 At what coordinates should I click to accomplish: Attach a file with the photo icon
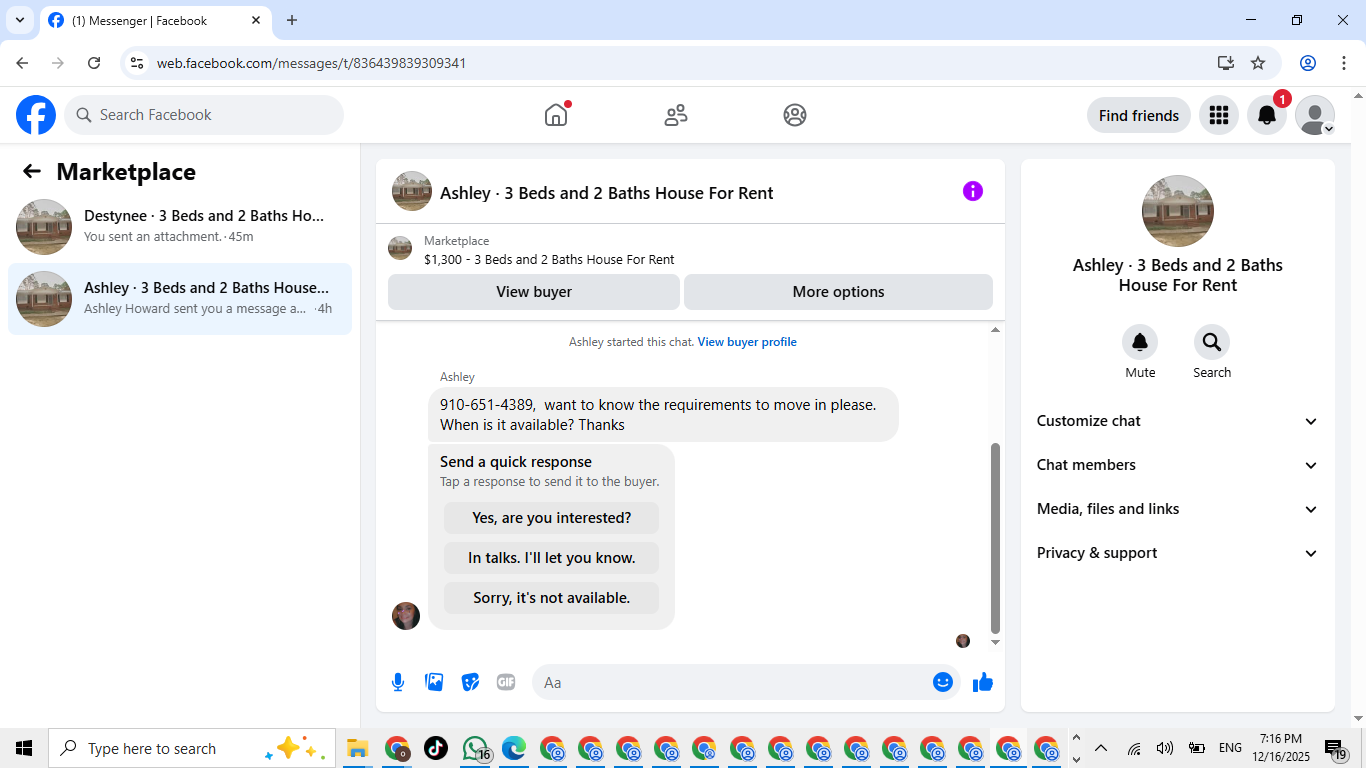point(434,682)
